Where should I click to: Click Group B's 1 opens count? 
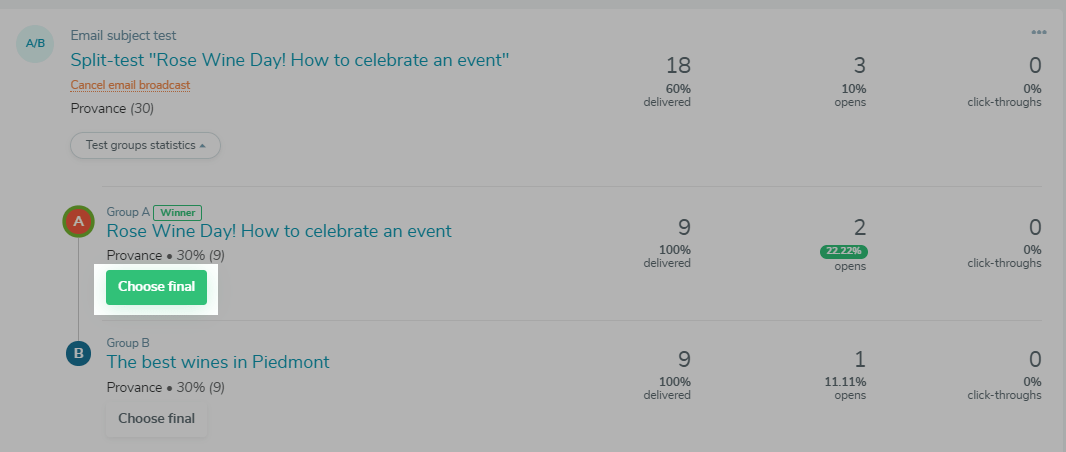click(x=859, y=360)
